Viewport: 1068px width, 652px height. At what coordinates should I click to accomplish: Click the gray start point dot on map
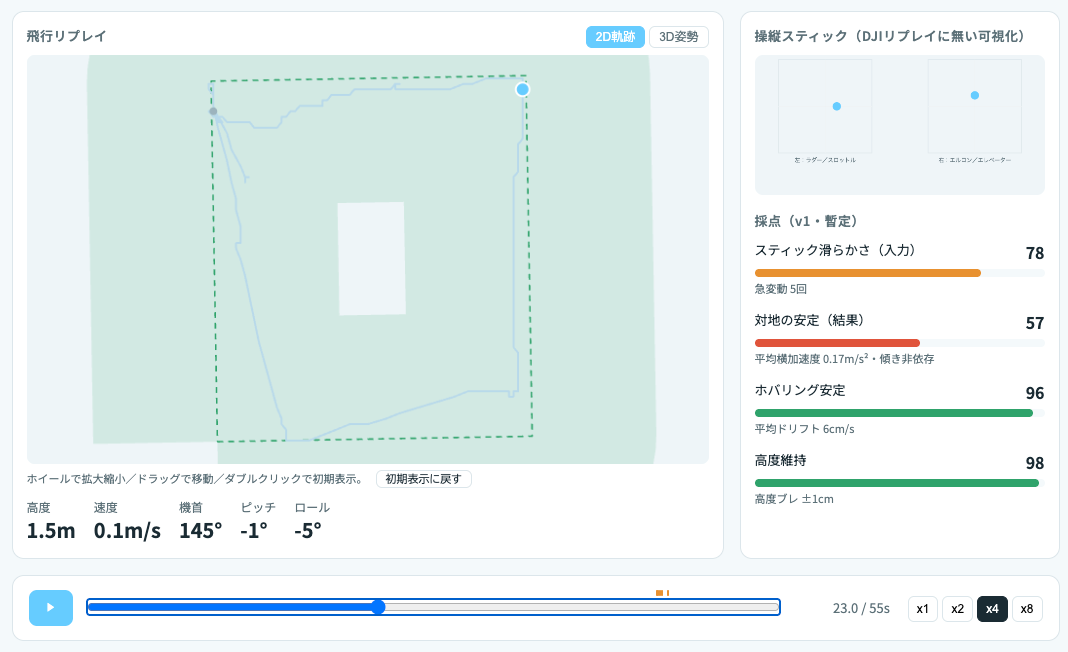[213, 111]
